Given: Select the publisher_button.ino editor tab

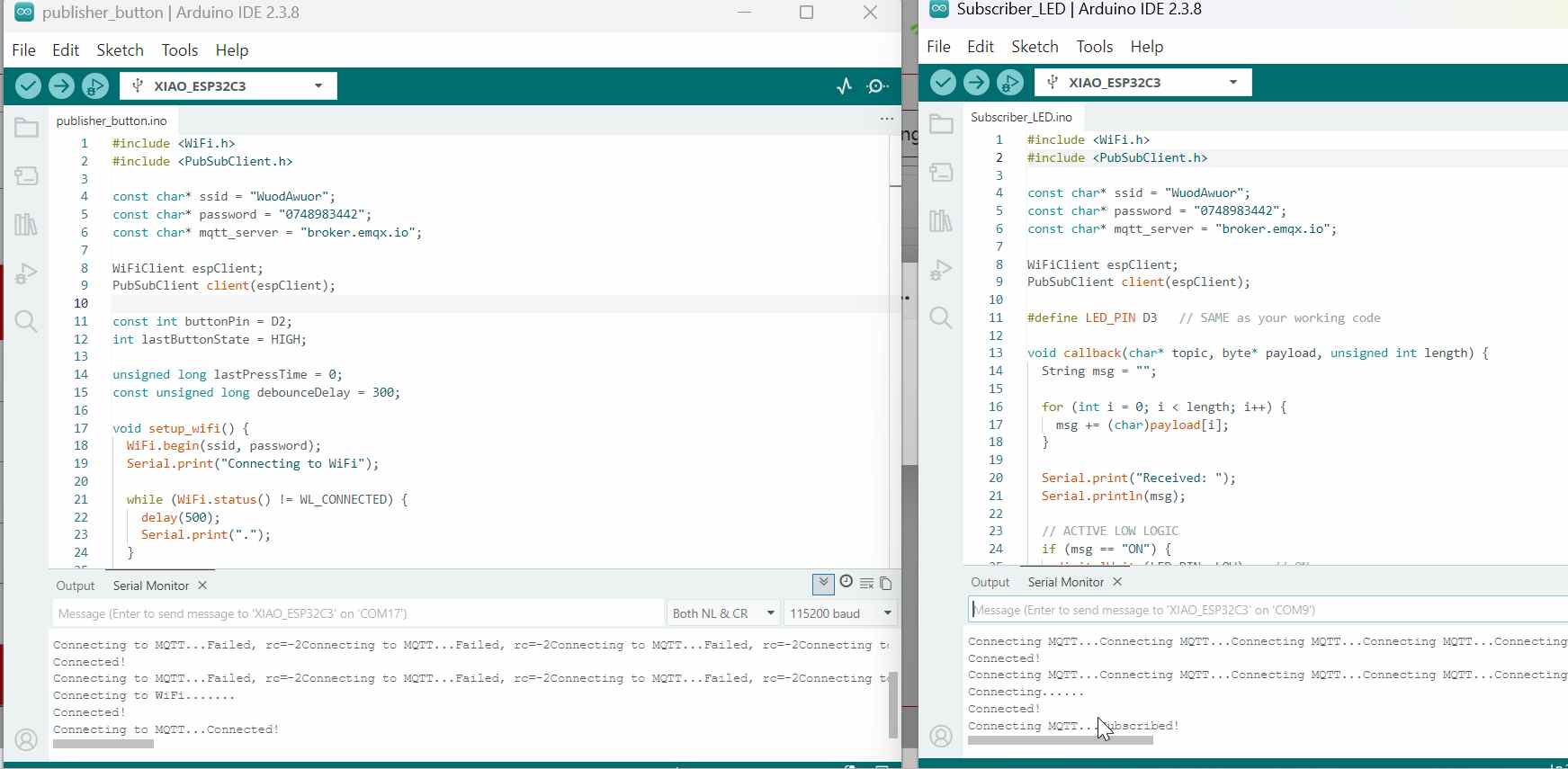Looking at the screenshot, I should 112,121.
